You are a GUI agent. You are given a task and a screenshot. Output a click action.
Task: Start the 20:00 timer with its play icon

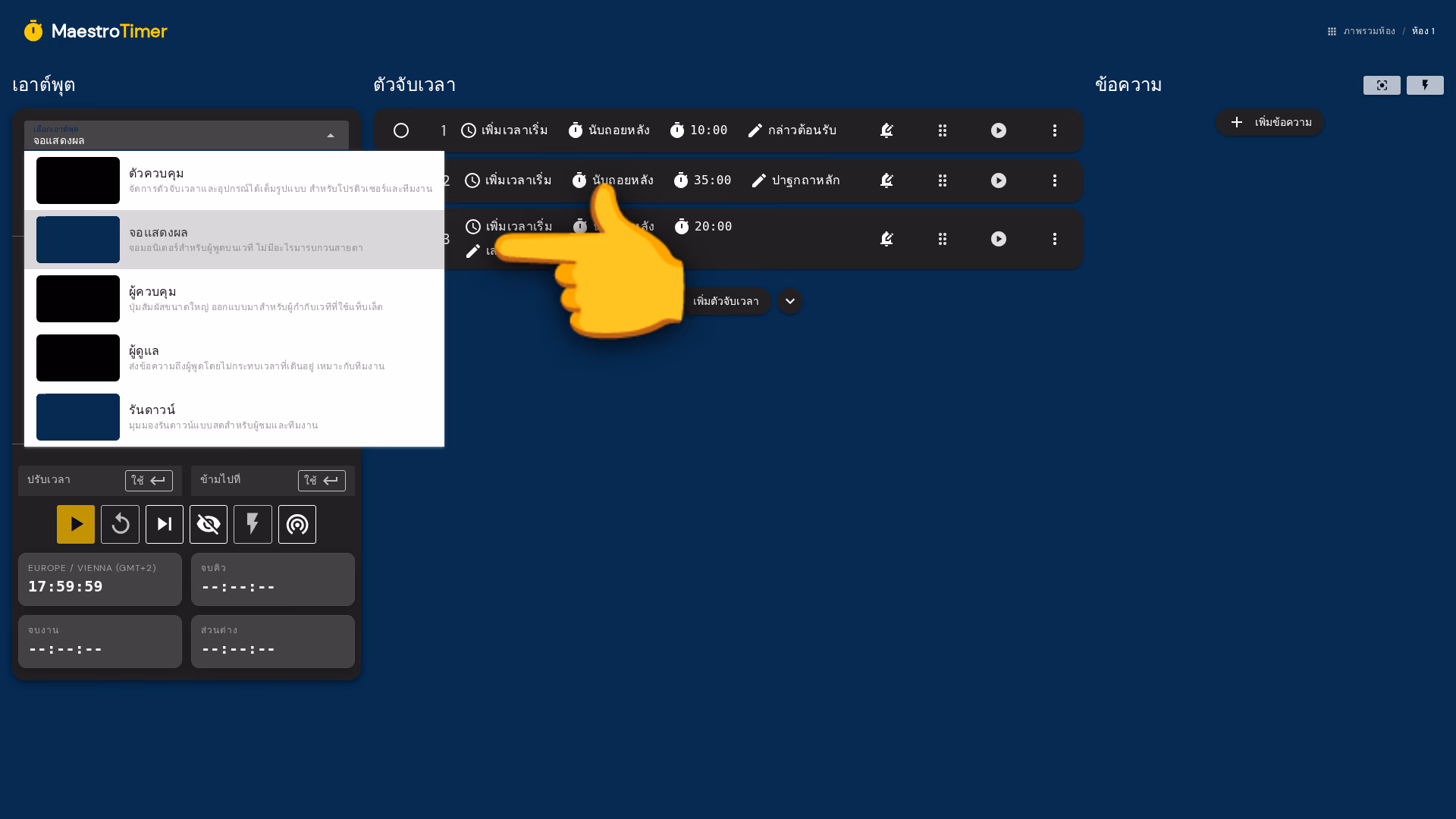click(999, 239)
